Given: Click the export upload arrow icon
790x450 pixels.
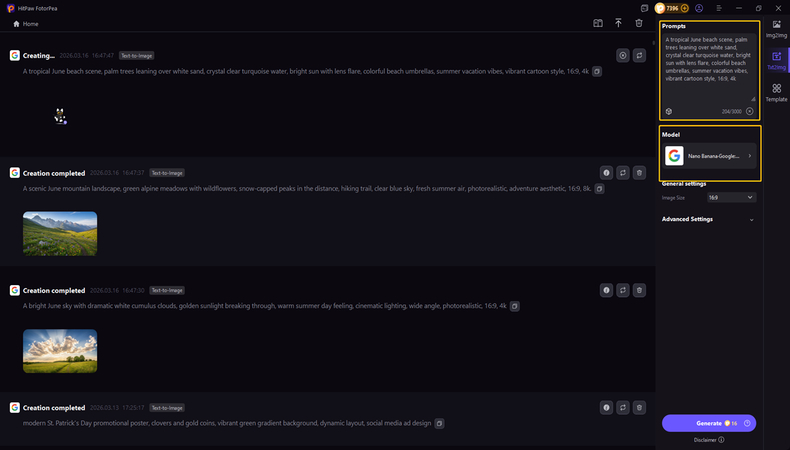Looking at the screenshot, I should (618, 23).
